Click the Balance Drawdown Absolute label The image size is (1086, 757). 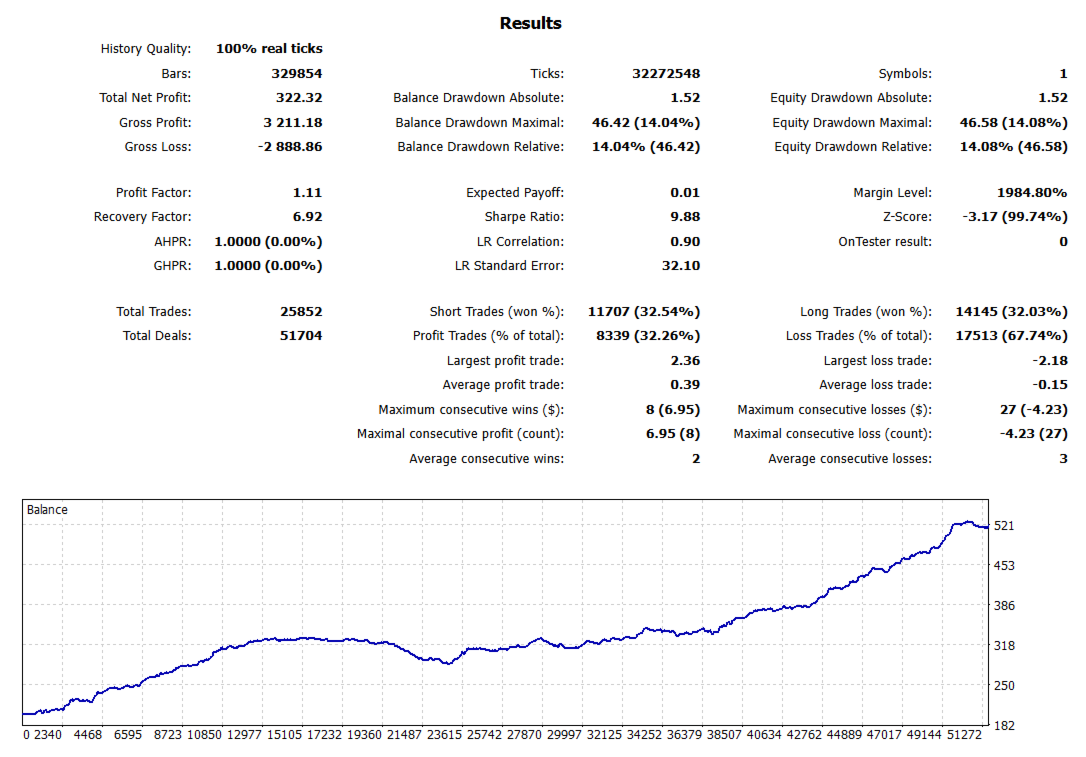(479, 98)
